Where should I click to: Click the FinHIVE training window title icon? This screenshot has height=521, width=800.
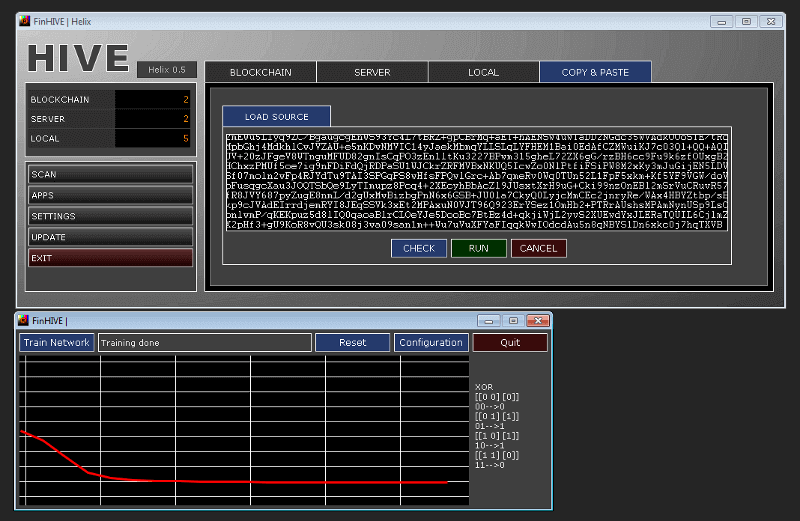(x=23, y=320)
